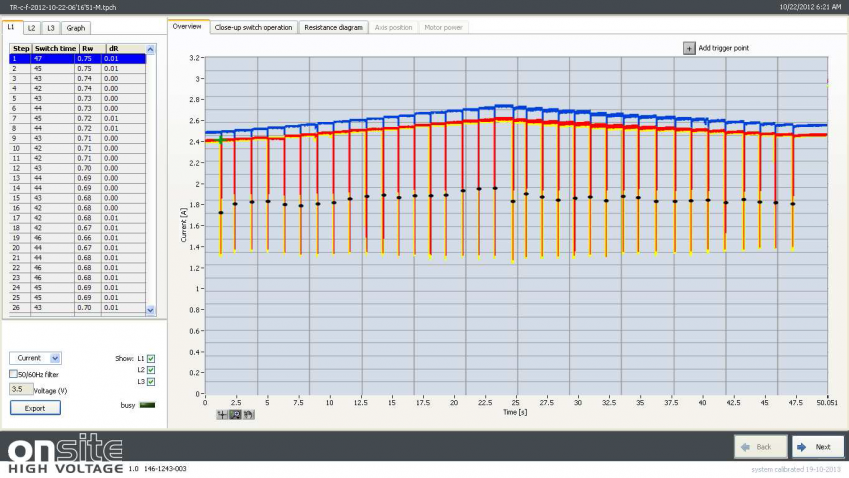Select the pan hand graph tool

pos(247,414)
